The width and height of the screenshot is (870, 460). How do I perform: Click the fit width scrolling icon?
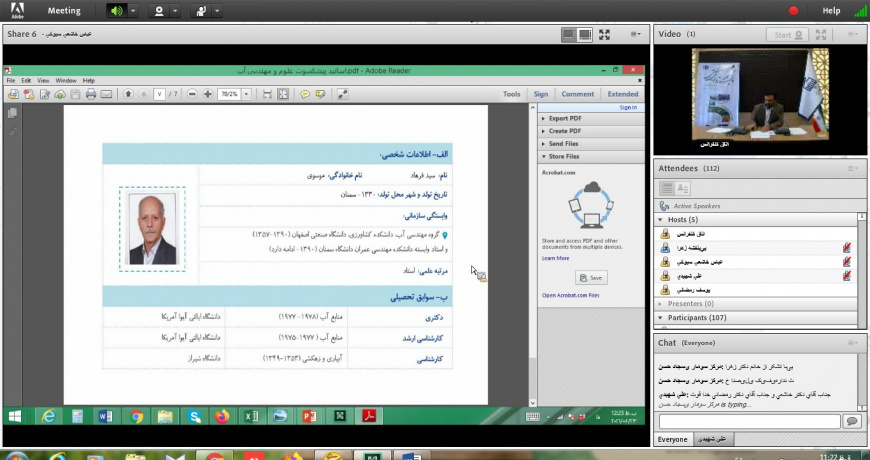(x=267, y=94)
